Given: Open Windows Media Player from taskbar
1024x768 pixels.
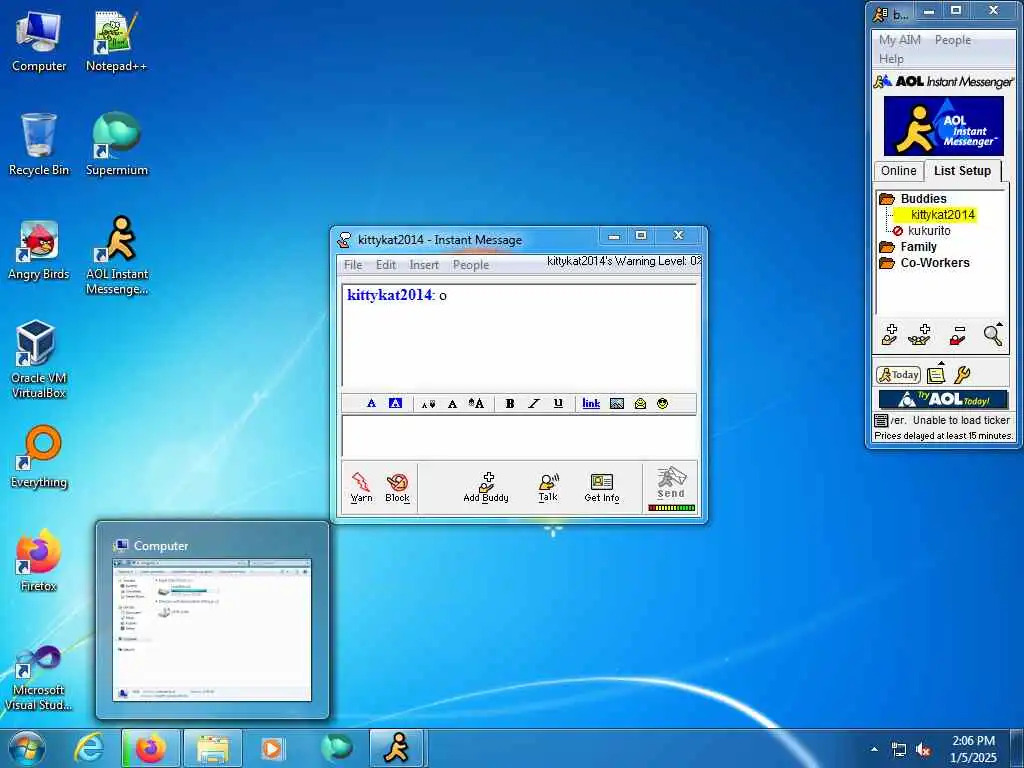Looking at the screenshot, I should click(x=272, y=748).
